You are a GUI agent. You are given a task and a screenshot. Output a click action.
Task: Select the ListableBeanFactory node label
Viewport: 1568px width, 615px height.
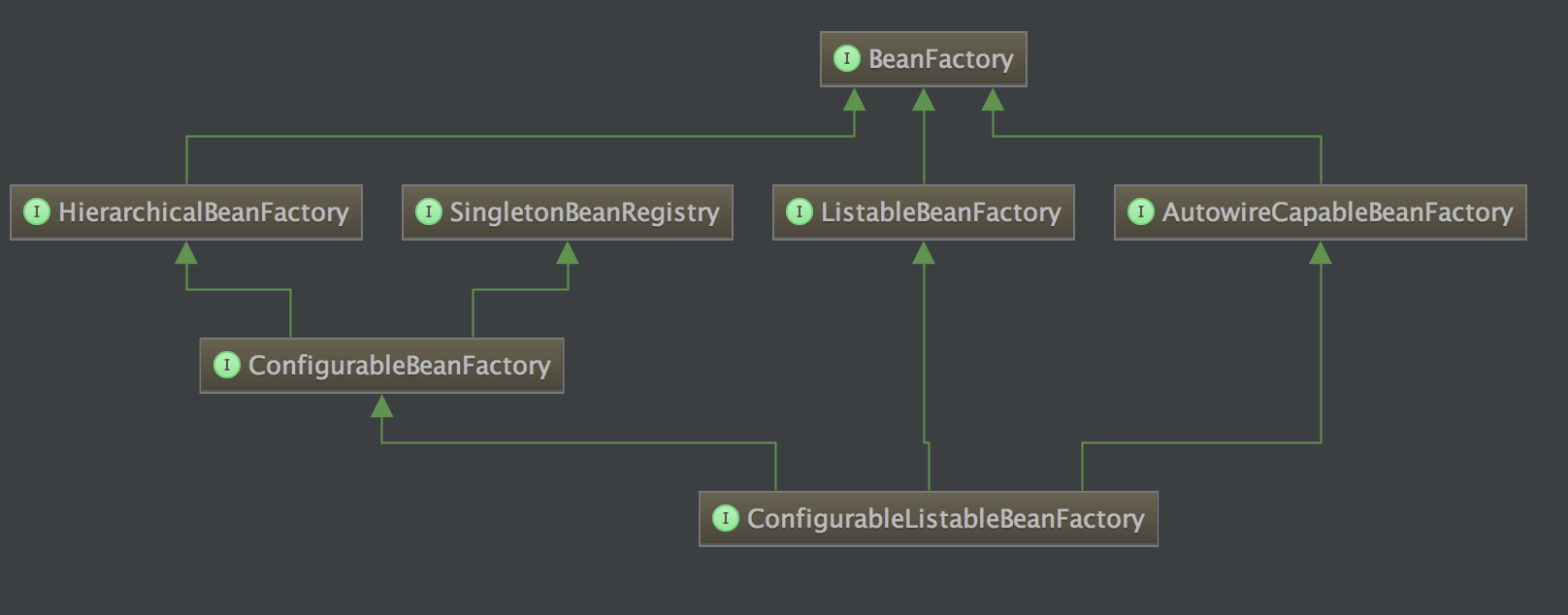[x=940, y=212]
